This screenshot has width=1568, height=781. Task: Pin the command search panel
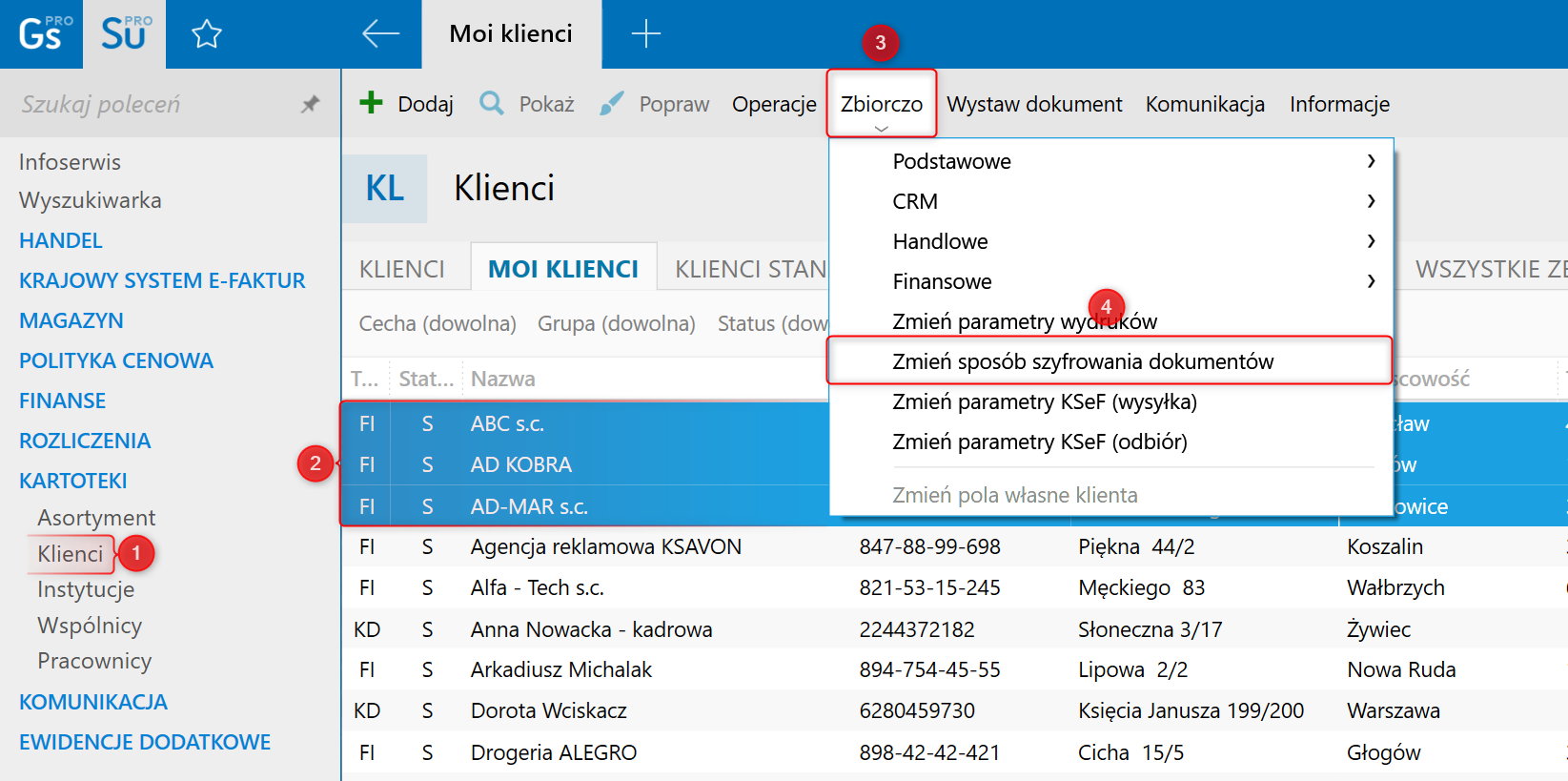[310, 104]
